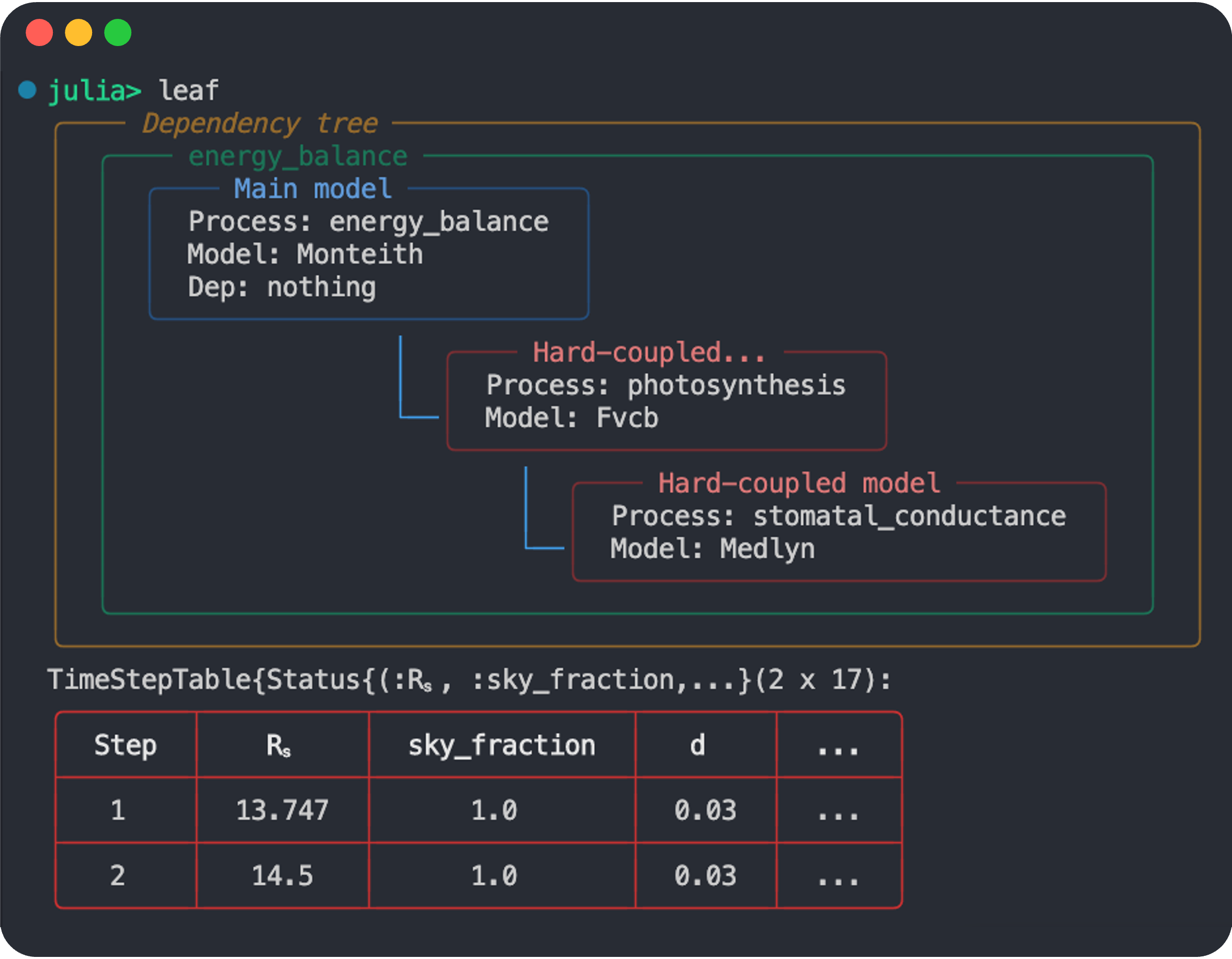
Task: Select the green 'energy_balance' box title
Action: tap(298, 157)
